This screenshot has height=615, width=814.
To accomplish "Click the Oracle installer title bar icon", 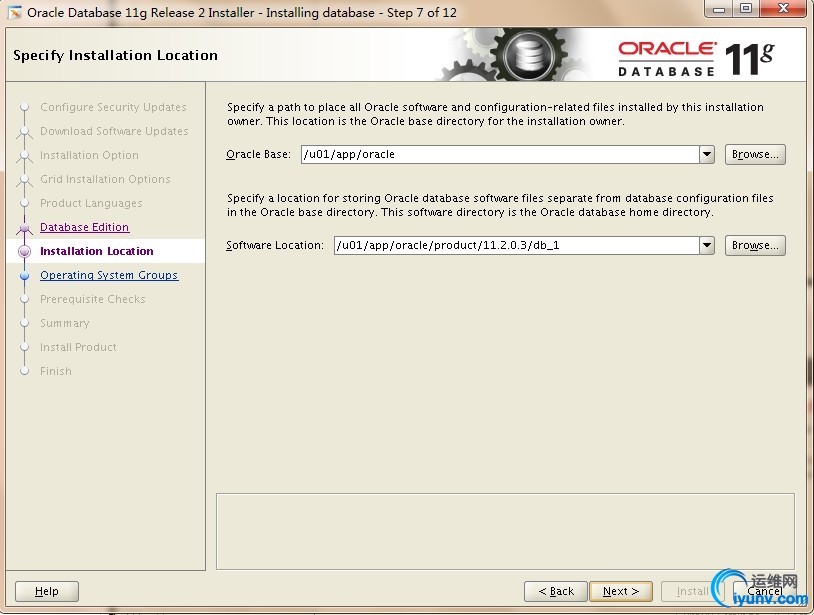I will [x=15, y=12].
